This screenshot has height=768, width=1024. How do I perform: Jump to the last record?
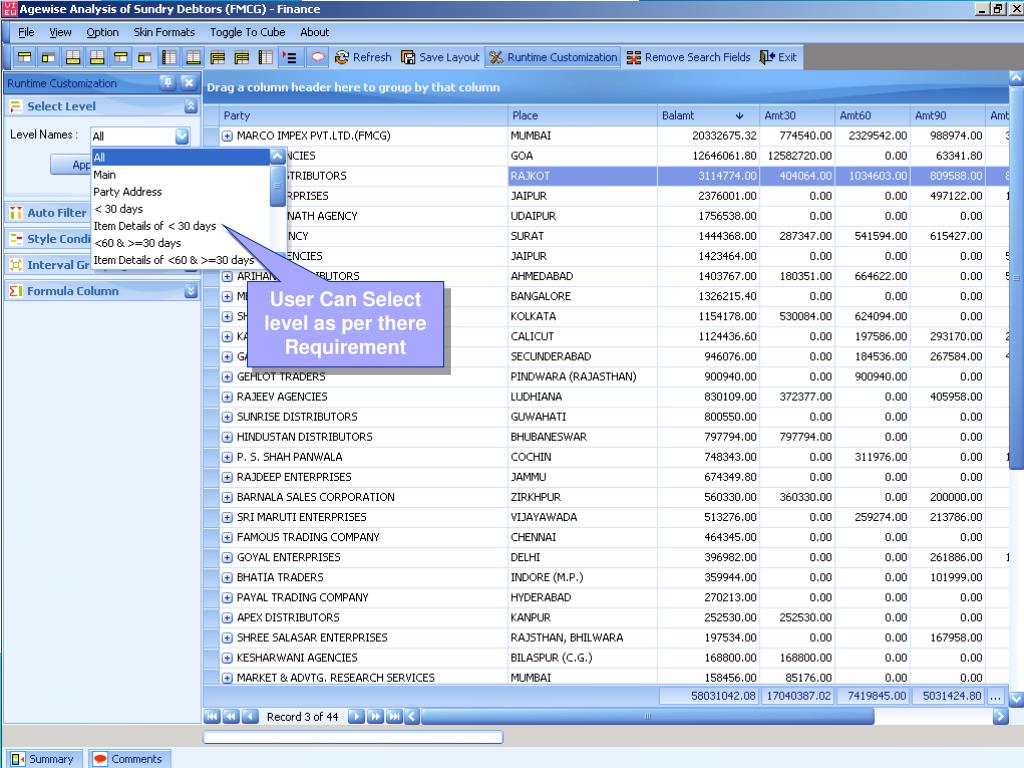pyautogui.click(x=394, y=716)
